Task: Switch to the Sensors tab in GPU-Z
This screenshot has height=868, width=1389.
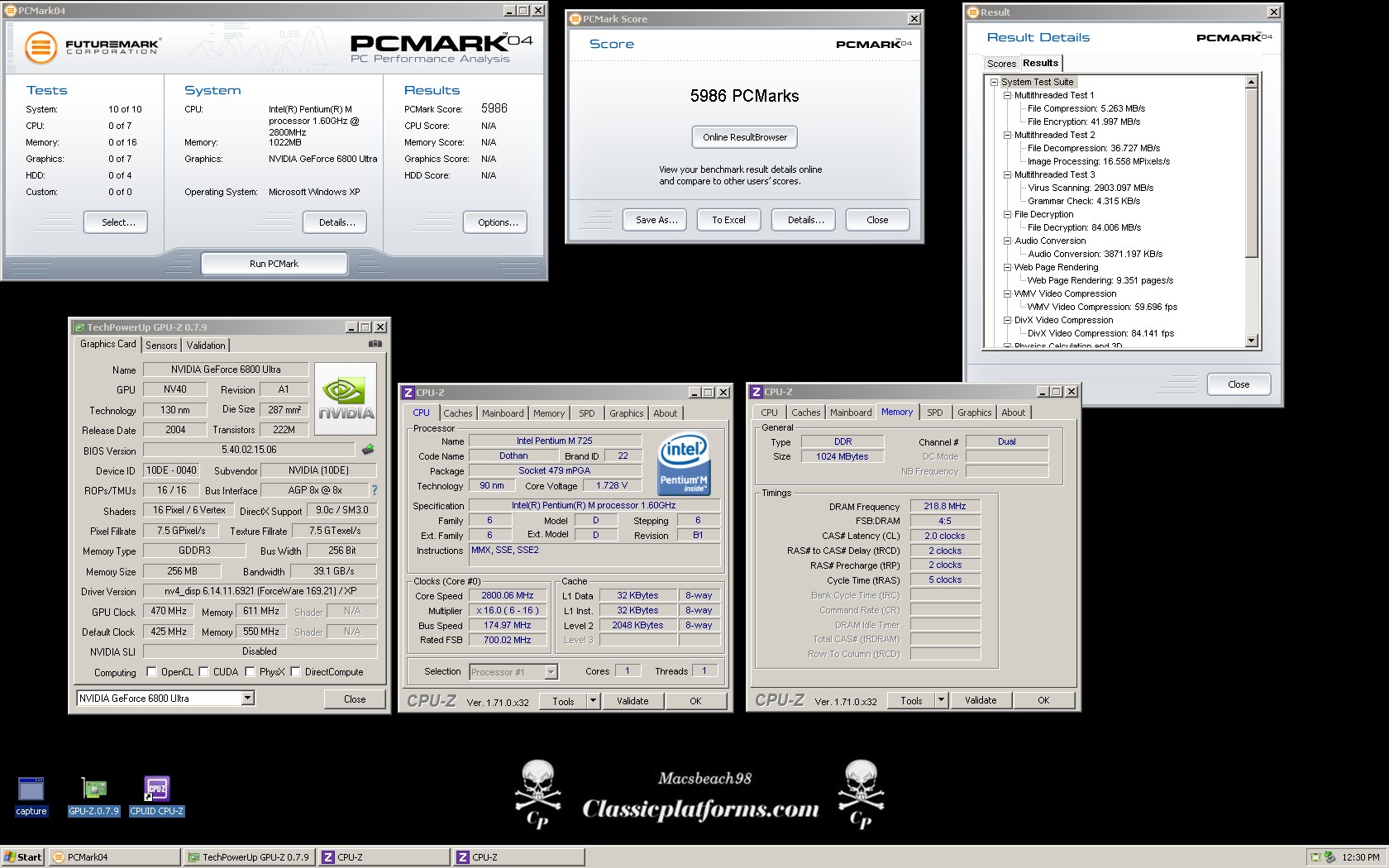Action: point(161,346)
